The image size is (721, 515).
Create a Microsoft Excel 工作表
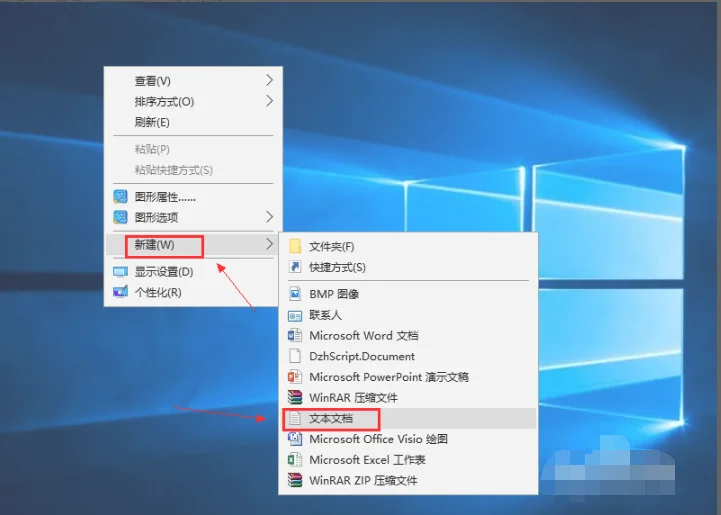(408, 460)
